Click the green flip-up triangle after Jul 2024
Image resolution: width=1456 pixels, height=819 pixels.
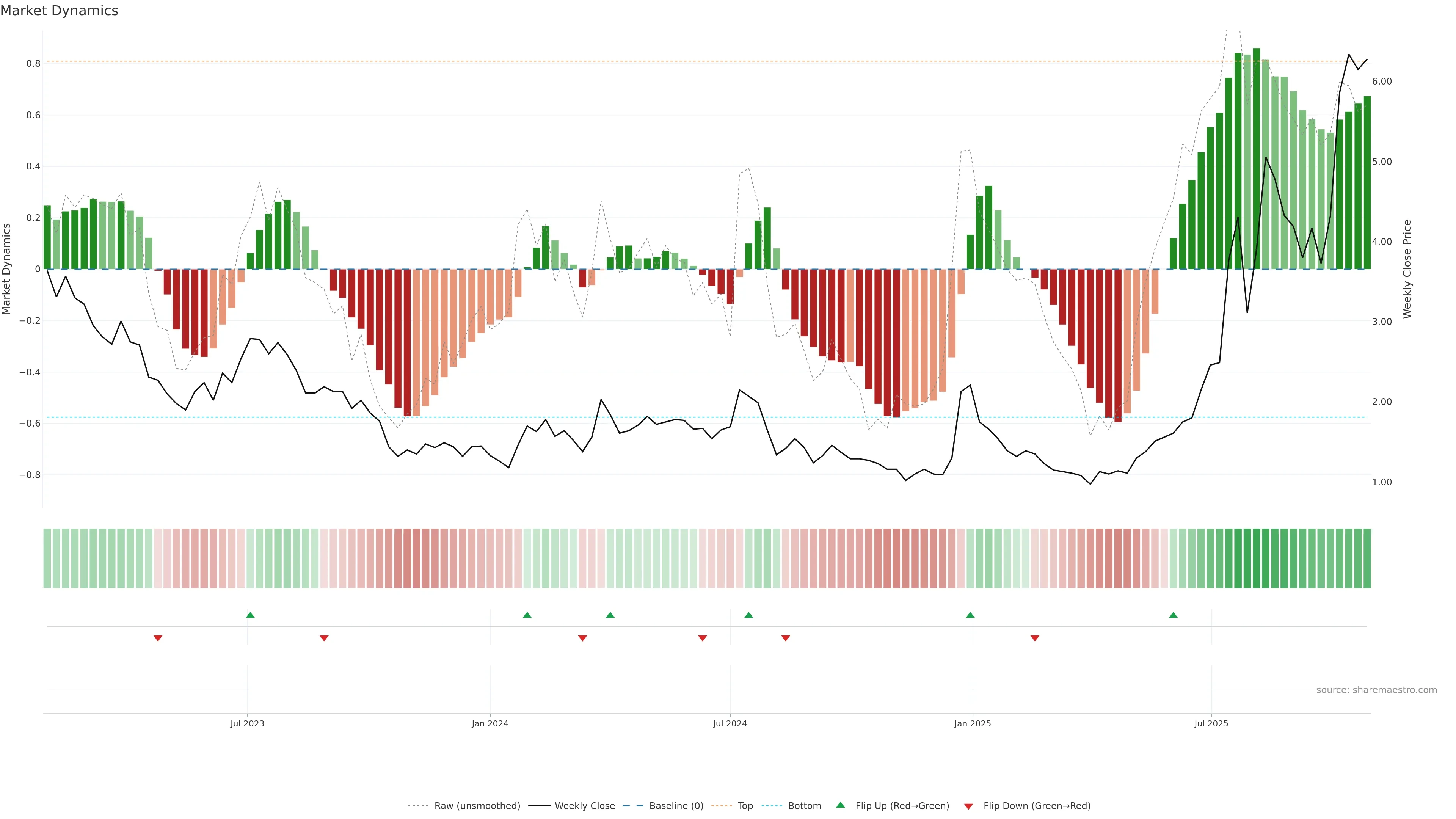point(749,615)
